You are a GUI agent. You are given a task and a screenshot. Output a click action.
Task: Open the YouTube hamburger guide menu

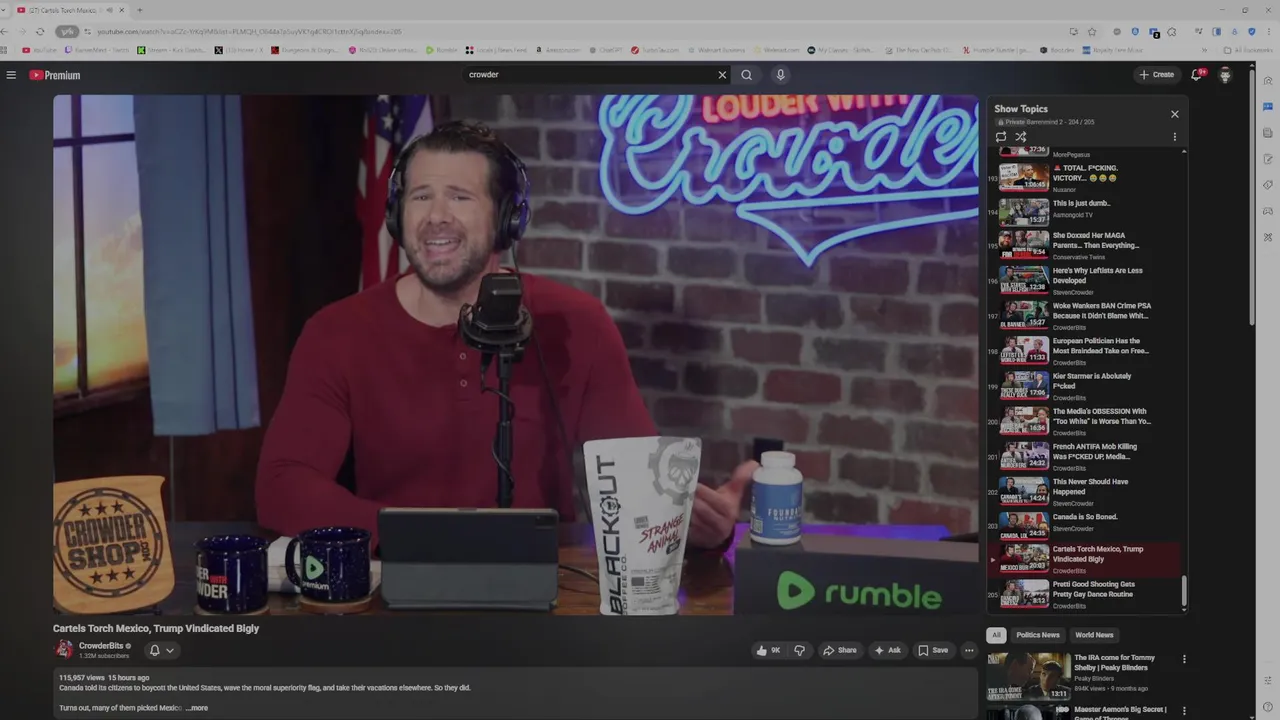(x=11, y=75)
